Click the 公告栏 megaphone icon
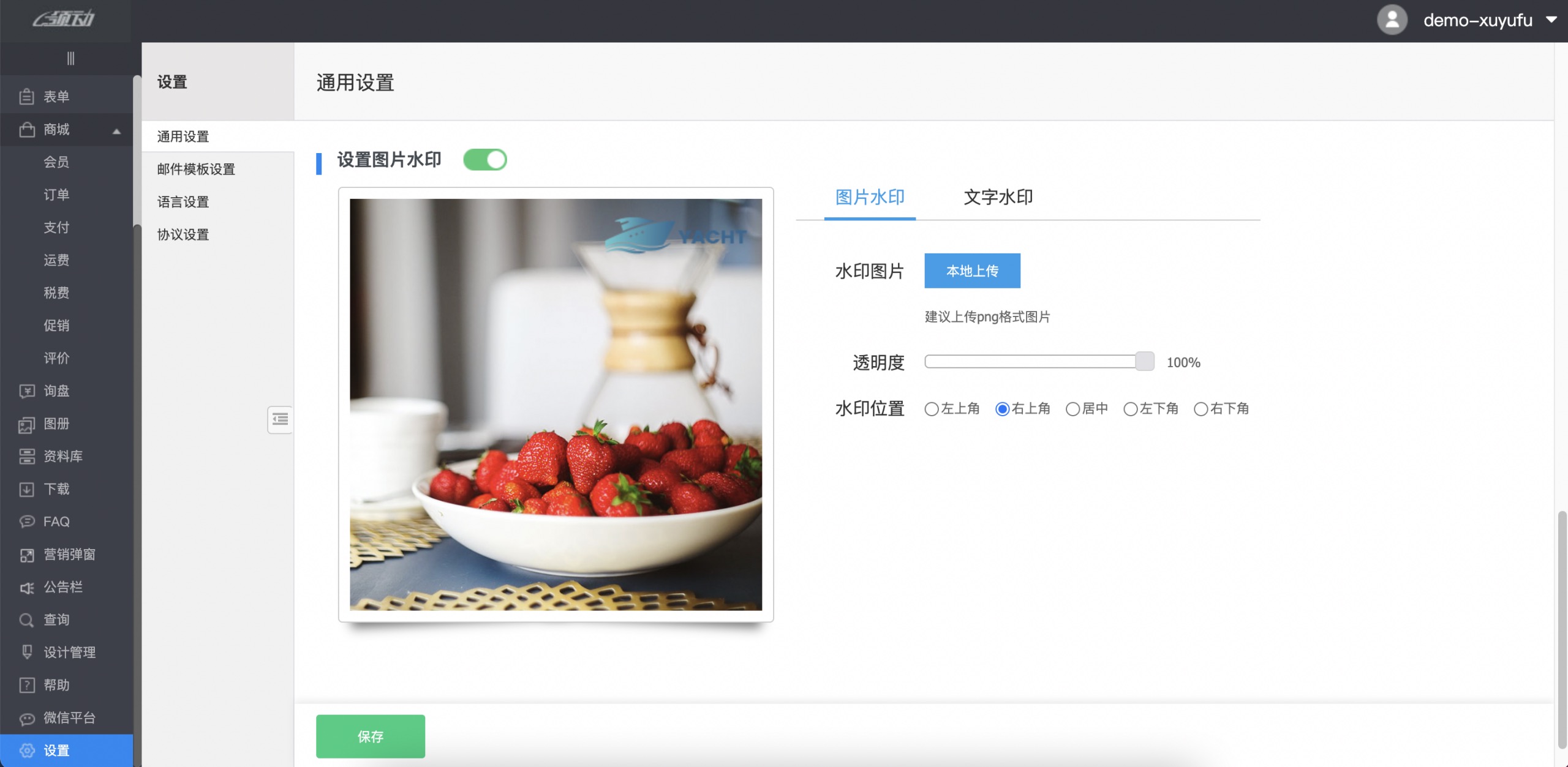 tap(26, 588)
